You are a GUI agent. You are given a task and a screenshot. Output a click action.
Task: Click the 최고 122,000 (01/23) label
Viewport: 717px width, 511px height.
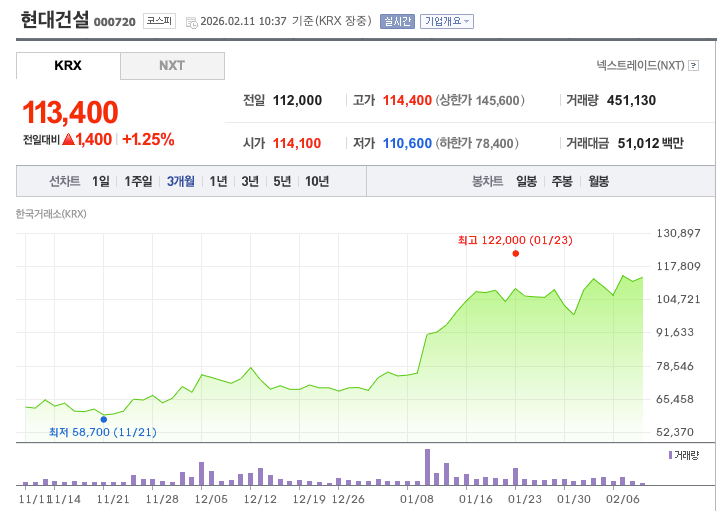click(515, 240)
